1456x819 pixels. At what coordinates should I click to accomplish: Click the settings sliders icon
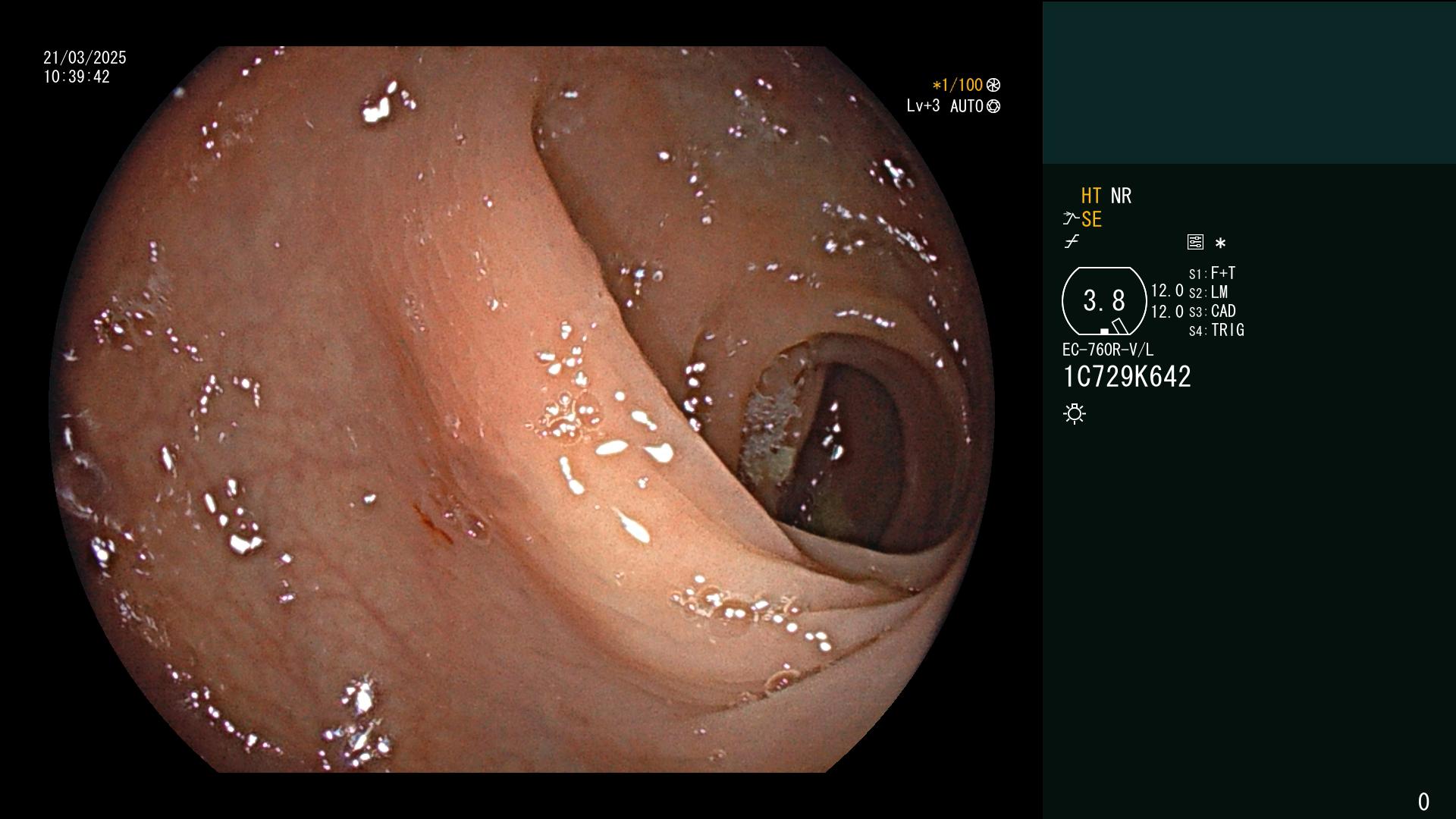pyautogui.click(x=1195, y=242)
